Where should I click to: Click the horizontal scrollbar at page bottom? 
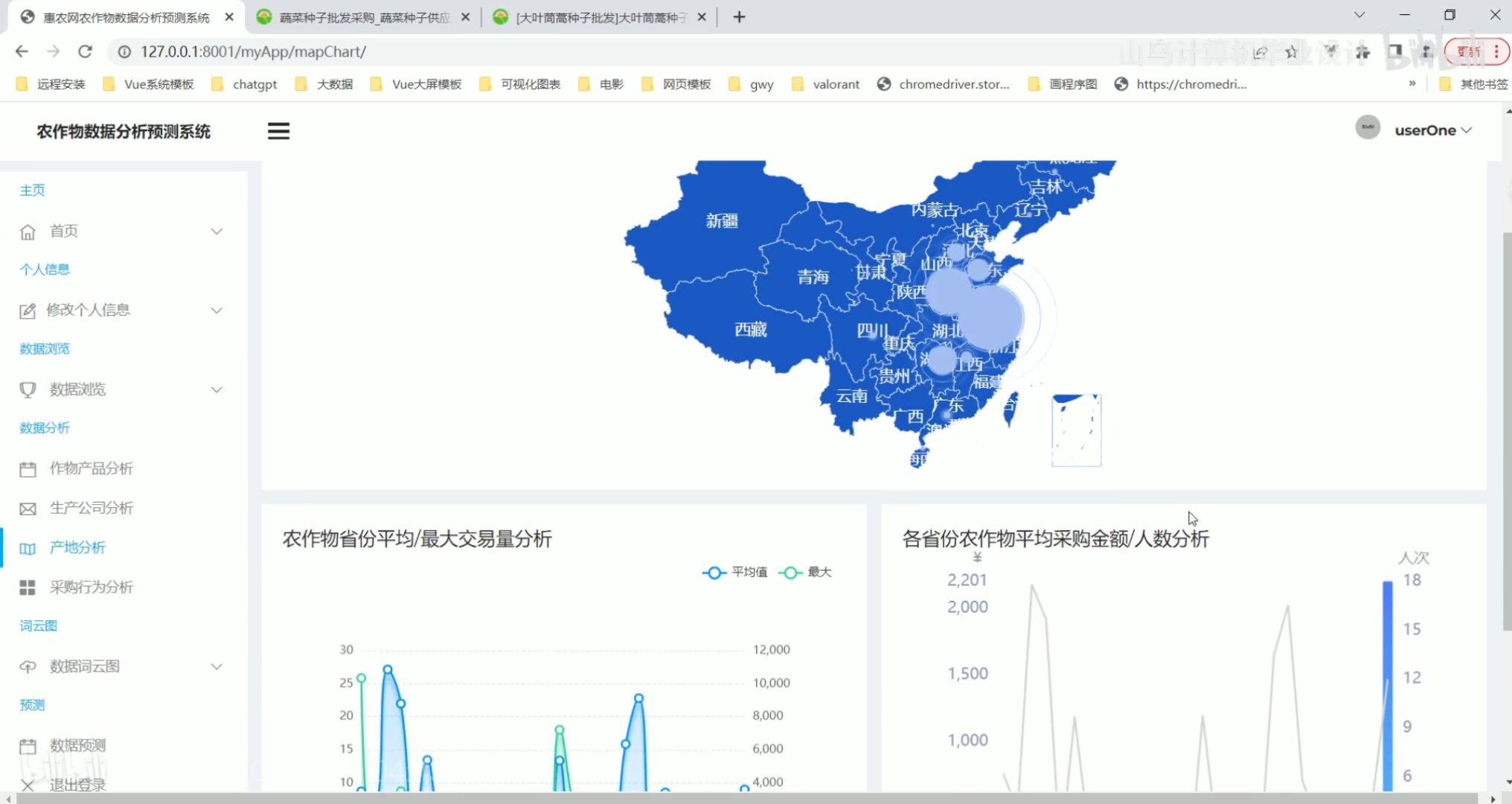[744, 798]
